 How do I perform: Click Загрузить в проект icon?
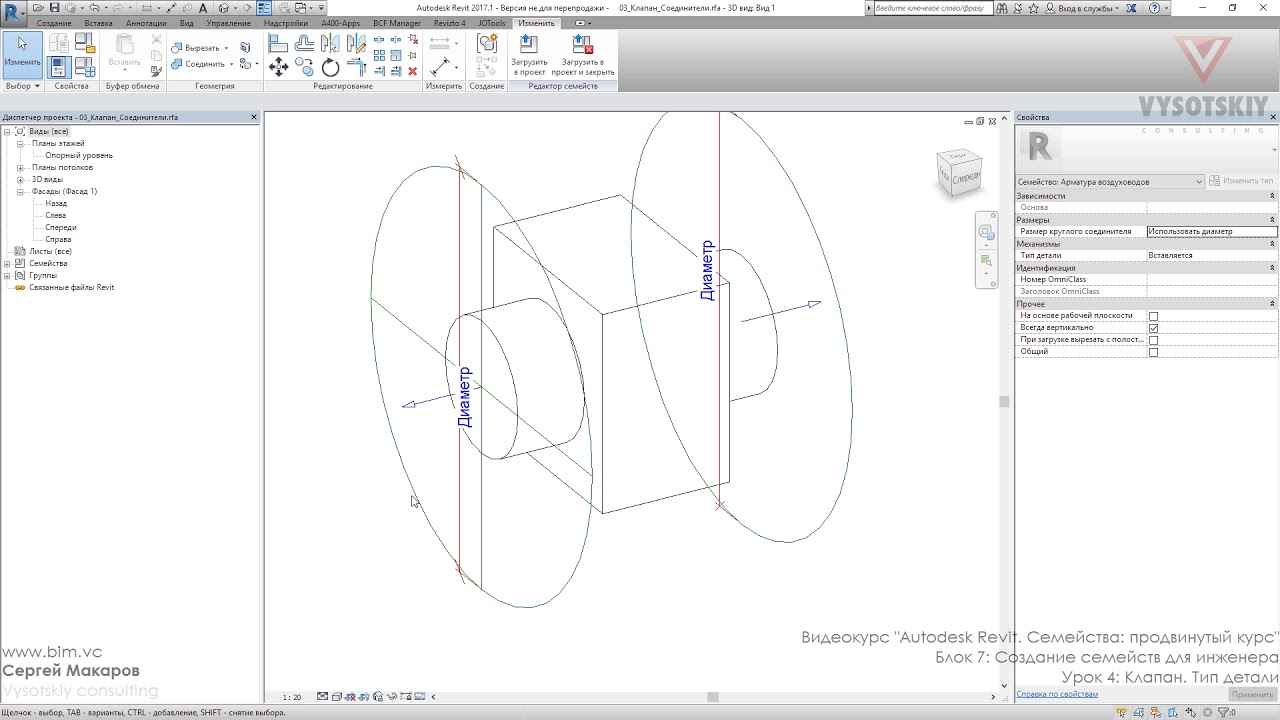pyautogui.click(x=529, y=55)
